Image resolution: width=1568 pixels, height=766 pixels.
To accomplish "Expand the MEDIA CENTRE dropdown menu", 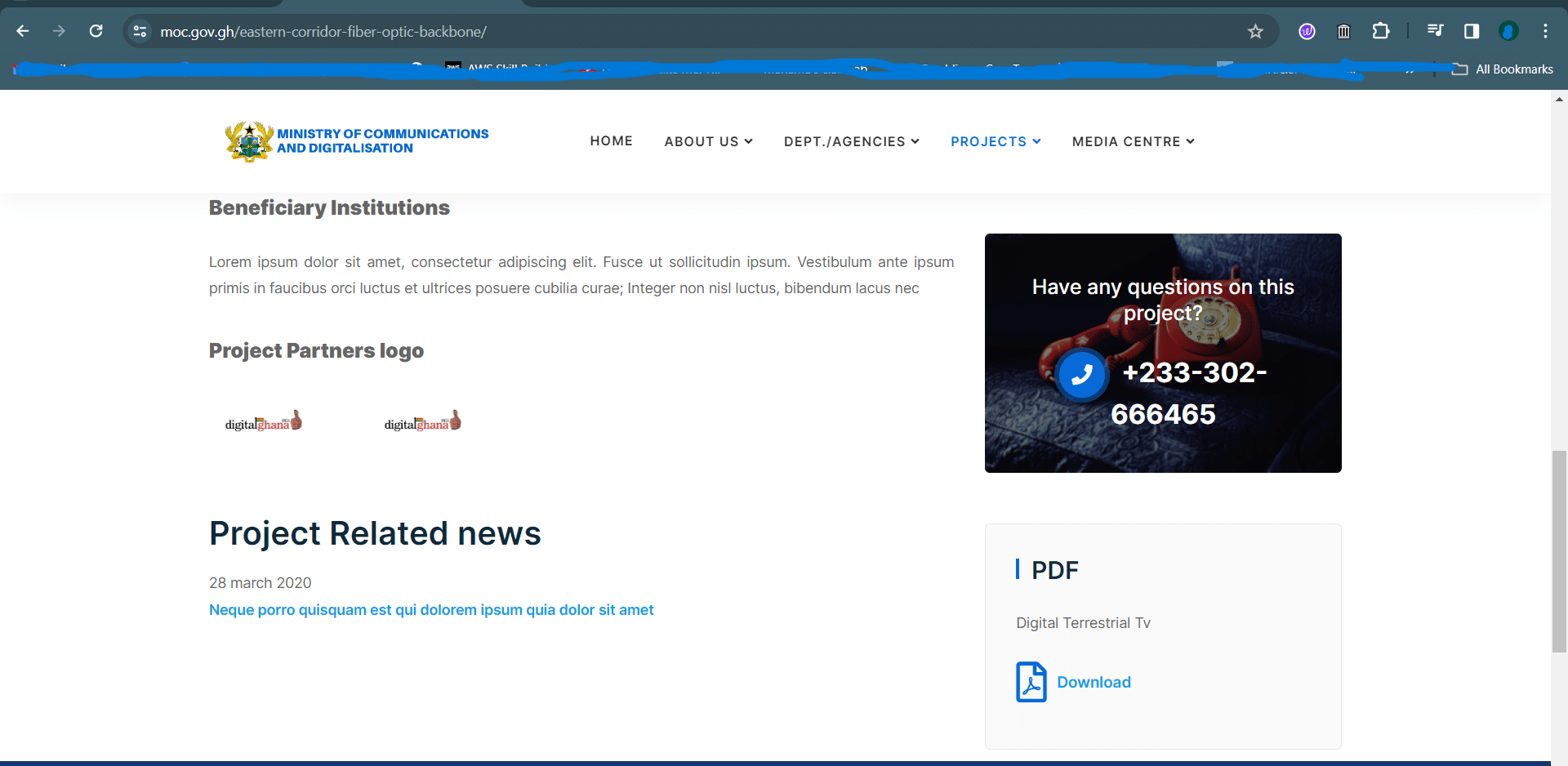I will (x=1133, y=141).
